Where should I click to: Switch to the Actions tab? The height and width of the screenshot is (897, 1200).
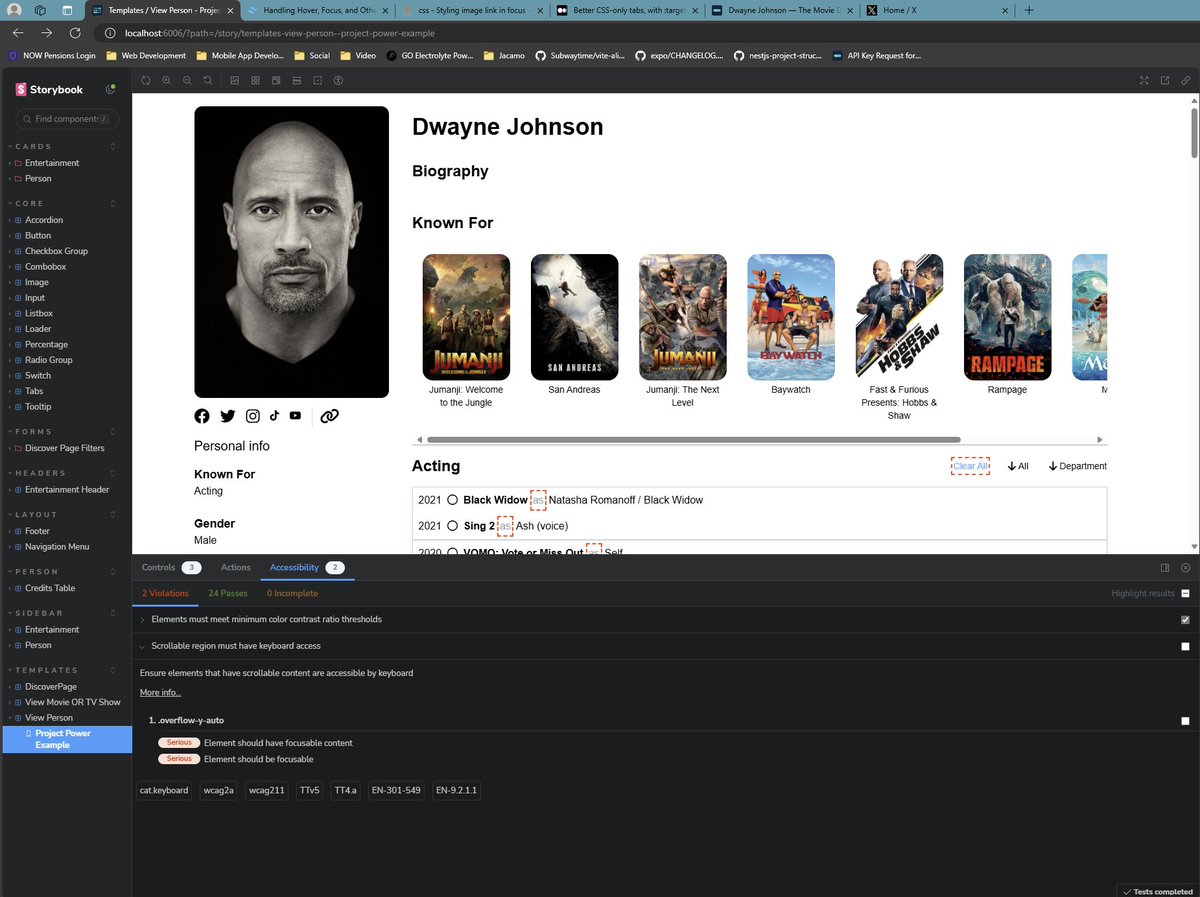click(x=236, y=567)
